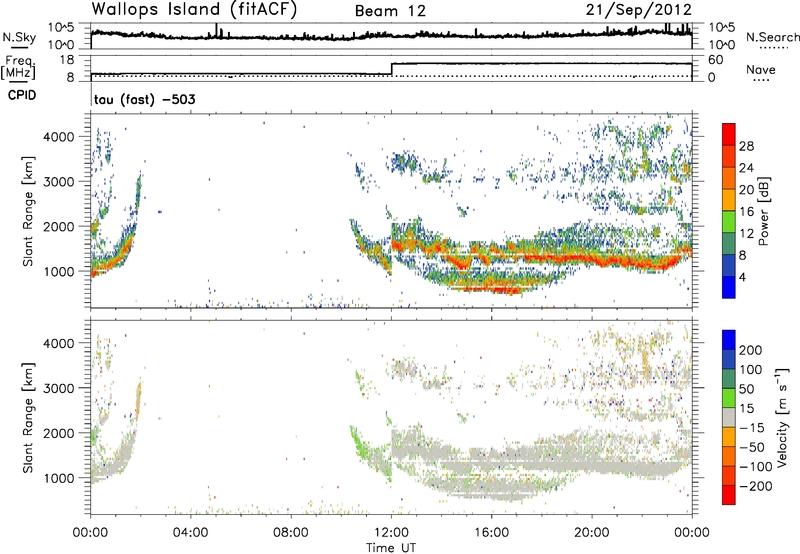Click Power colorbar segment between 16 and 20
Viewport: 800px width, 554px height.
[729, 200]
